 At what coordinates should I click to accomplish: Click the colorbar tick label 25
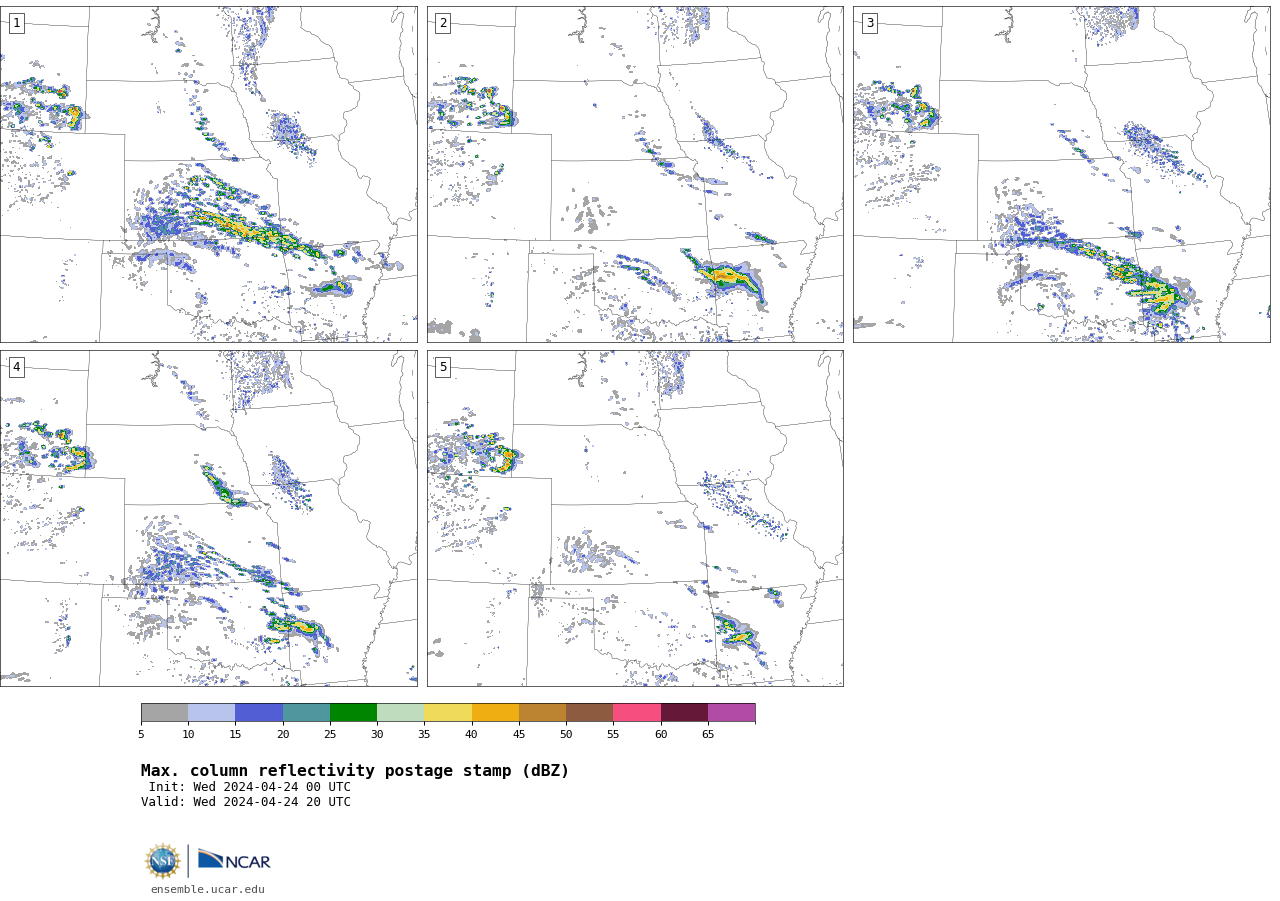coord(330,735)
